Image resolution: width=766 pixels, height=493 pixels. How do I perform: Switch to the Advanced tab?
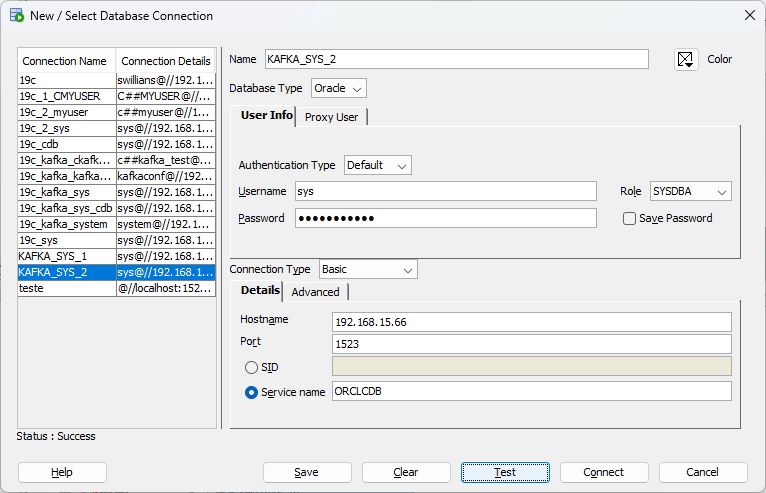(315, 292)
